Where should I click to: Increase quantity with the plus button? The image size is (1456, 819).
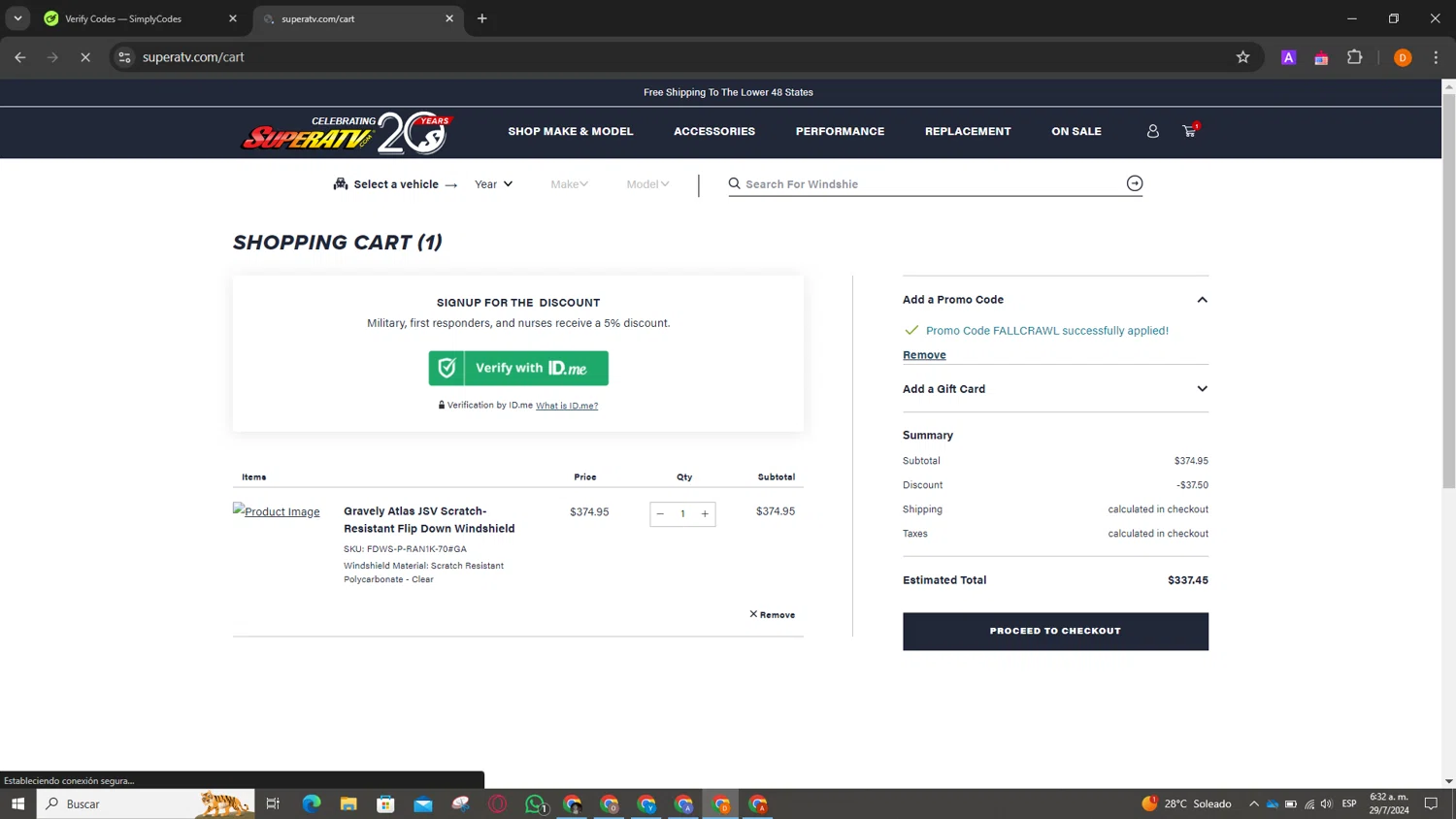[x=705, y=513]
